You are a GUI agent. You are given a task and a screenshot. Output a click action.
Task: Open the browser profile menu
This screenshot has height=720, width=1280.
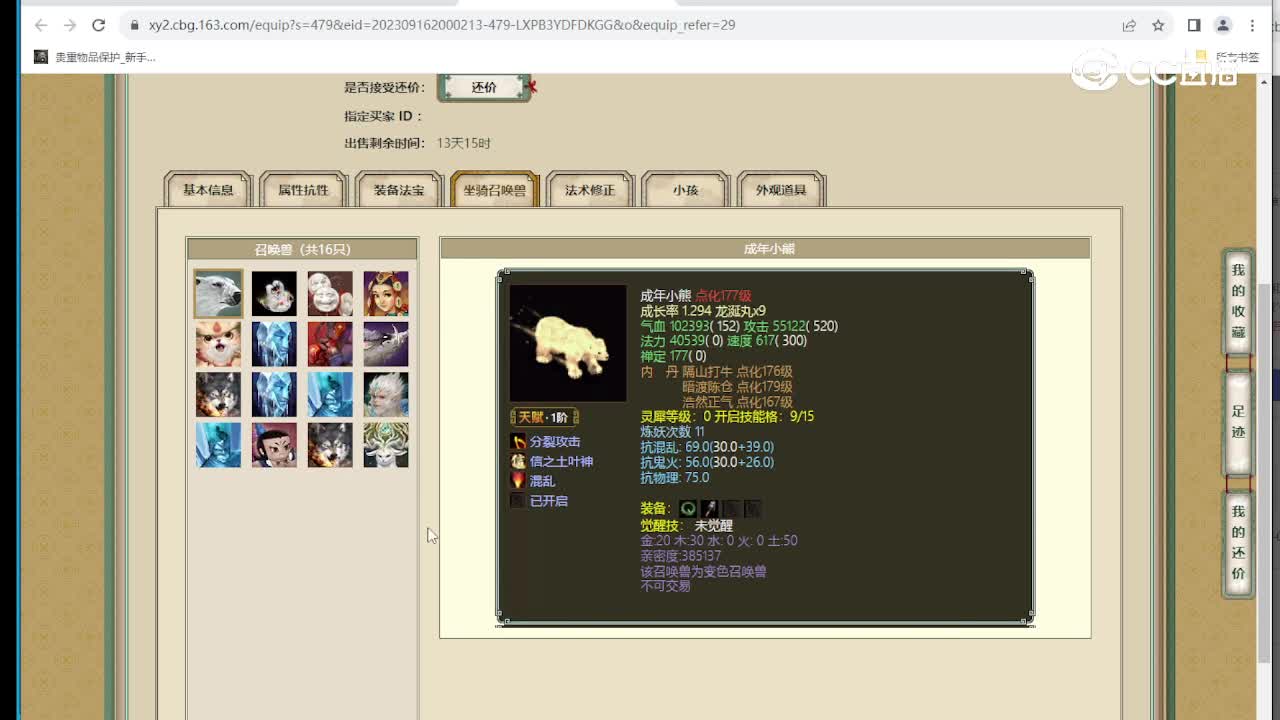click(x=1223, y=25)
